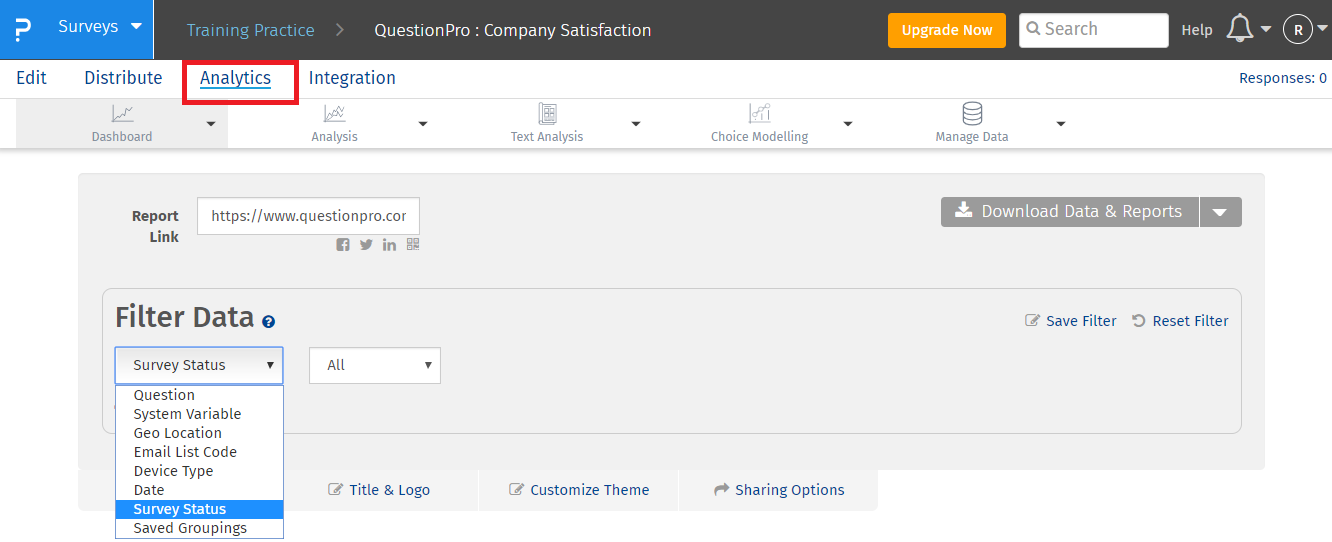Open the notifications bell icon
The width and height of the screenshot is (1332, 542).
(1240, 29)
